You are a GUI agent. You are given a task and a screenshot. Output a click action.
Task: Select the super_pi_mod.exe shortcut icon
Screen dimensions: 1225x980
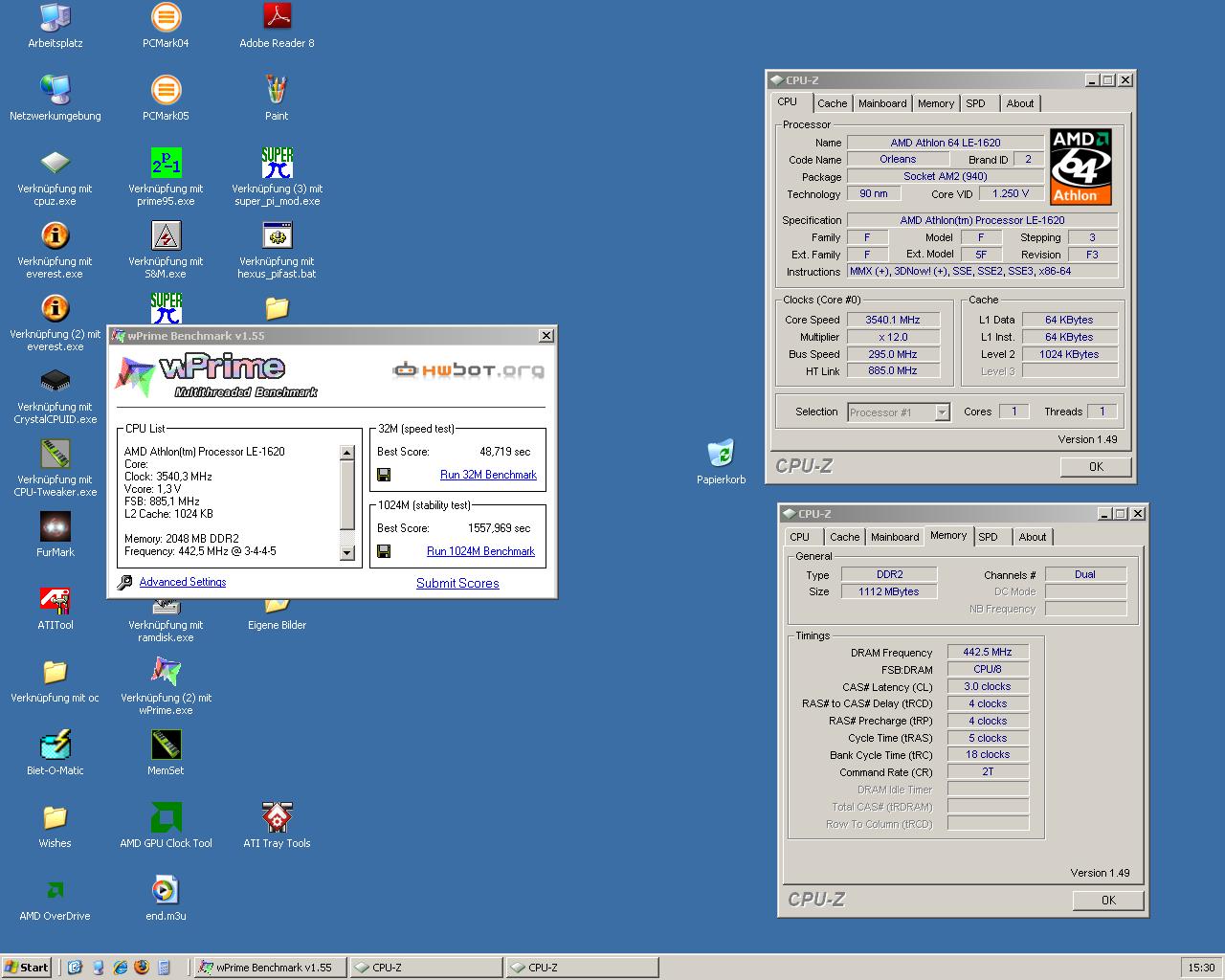click(x=277, y=163)
